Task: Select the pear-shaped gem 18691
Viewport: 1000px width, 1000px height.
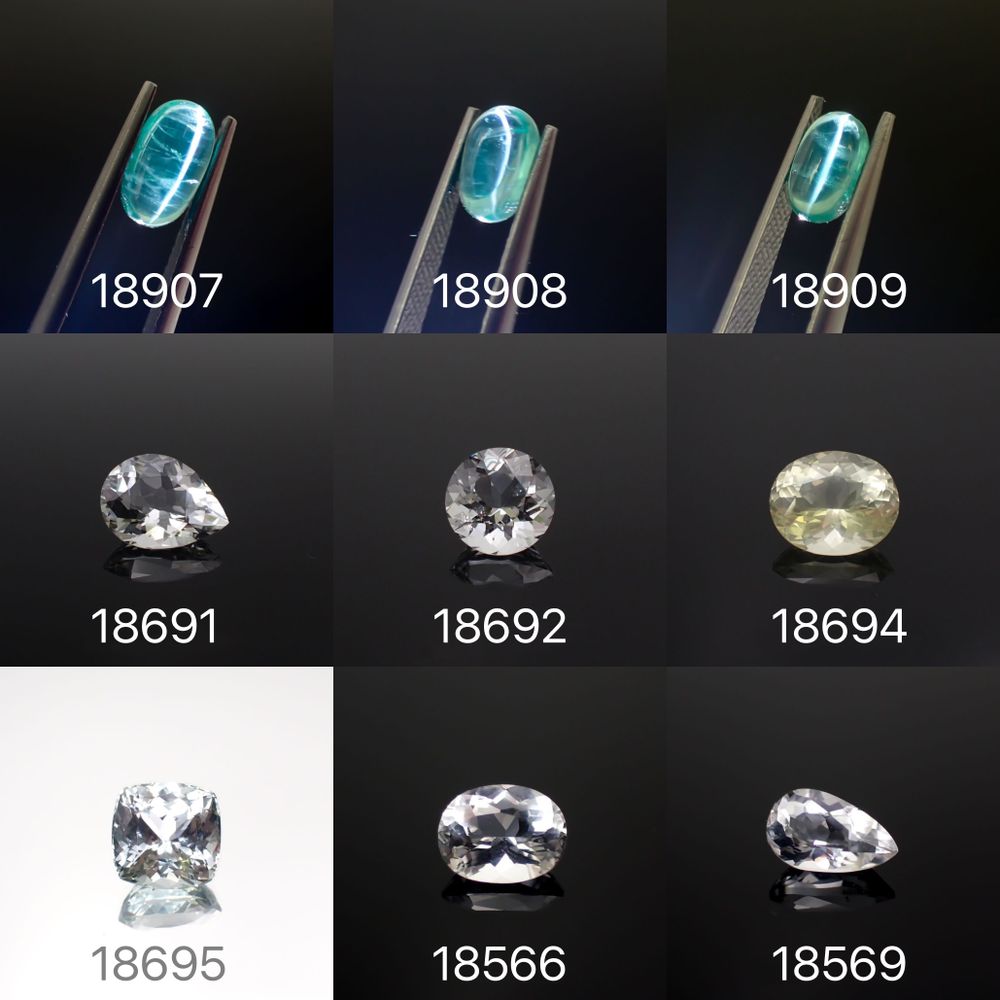Action: click(x=164, y=501)
